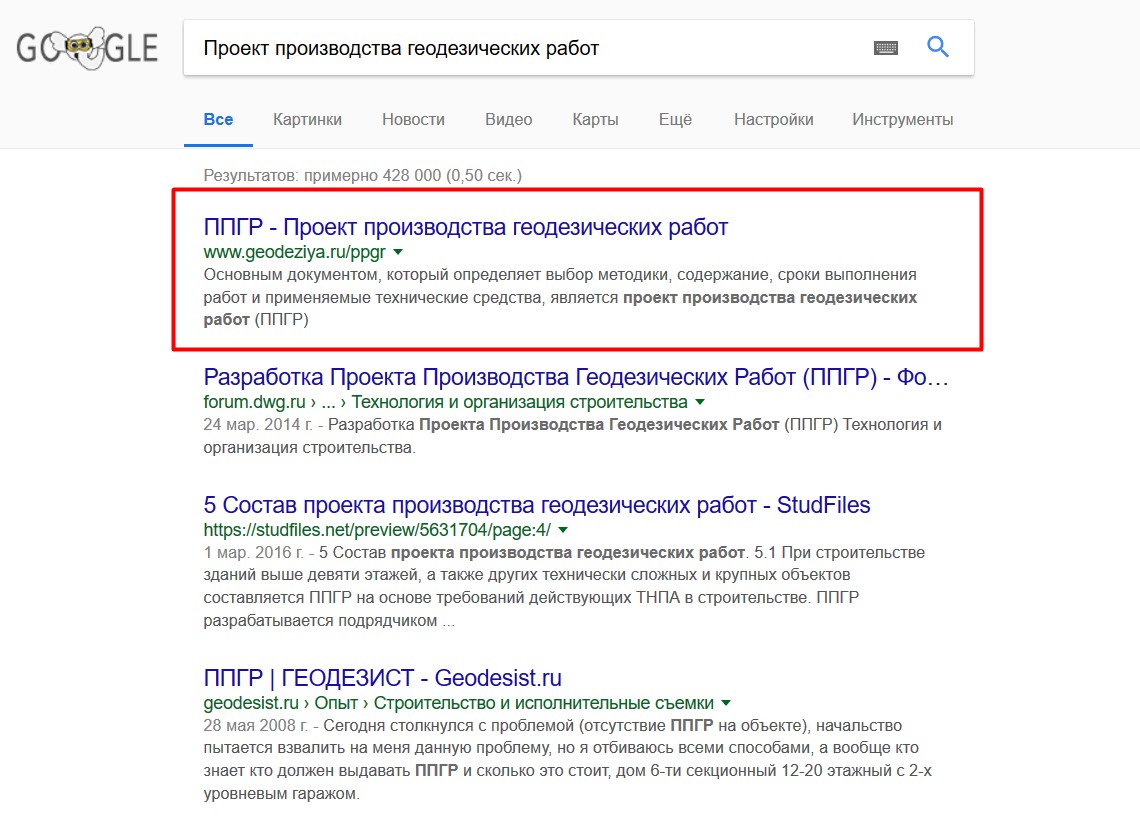Click the Google logo

point(87,48)
